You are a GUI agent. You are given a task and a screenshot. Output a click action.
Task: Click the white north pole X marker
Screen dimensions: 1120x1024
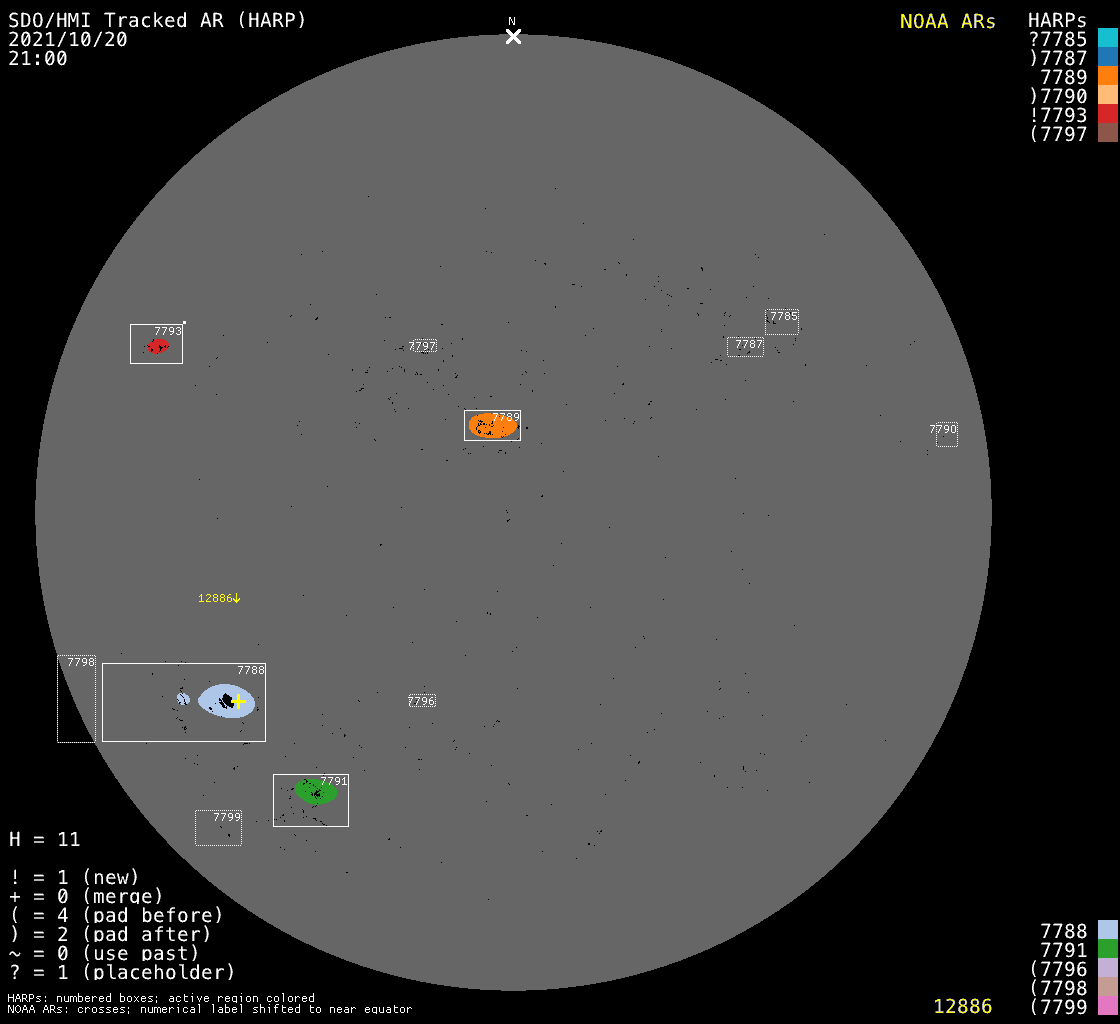point(513,37)
